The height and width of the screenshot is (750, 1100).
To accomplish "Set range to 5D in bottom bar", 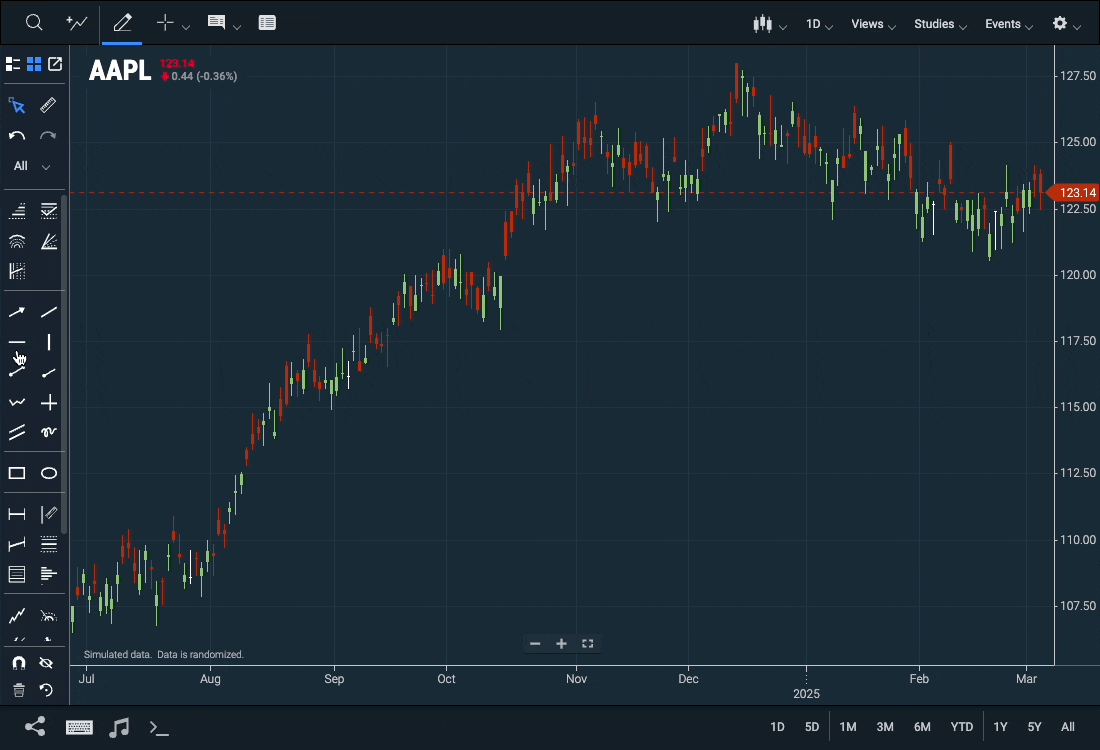I will [812, 727].
